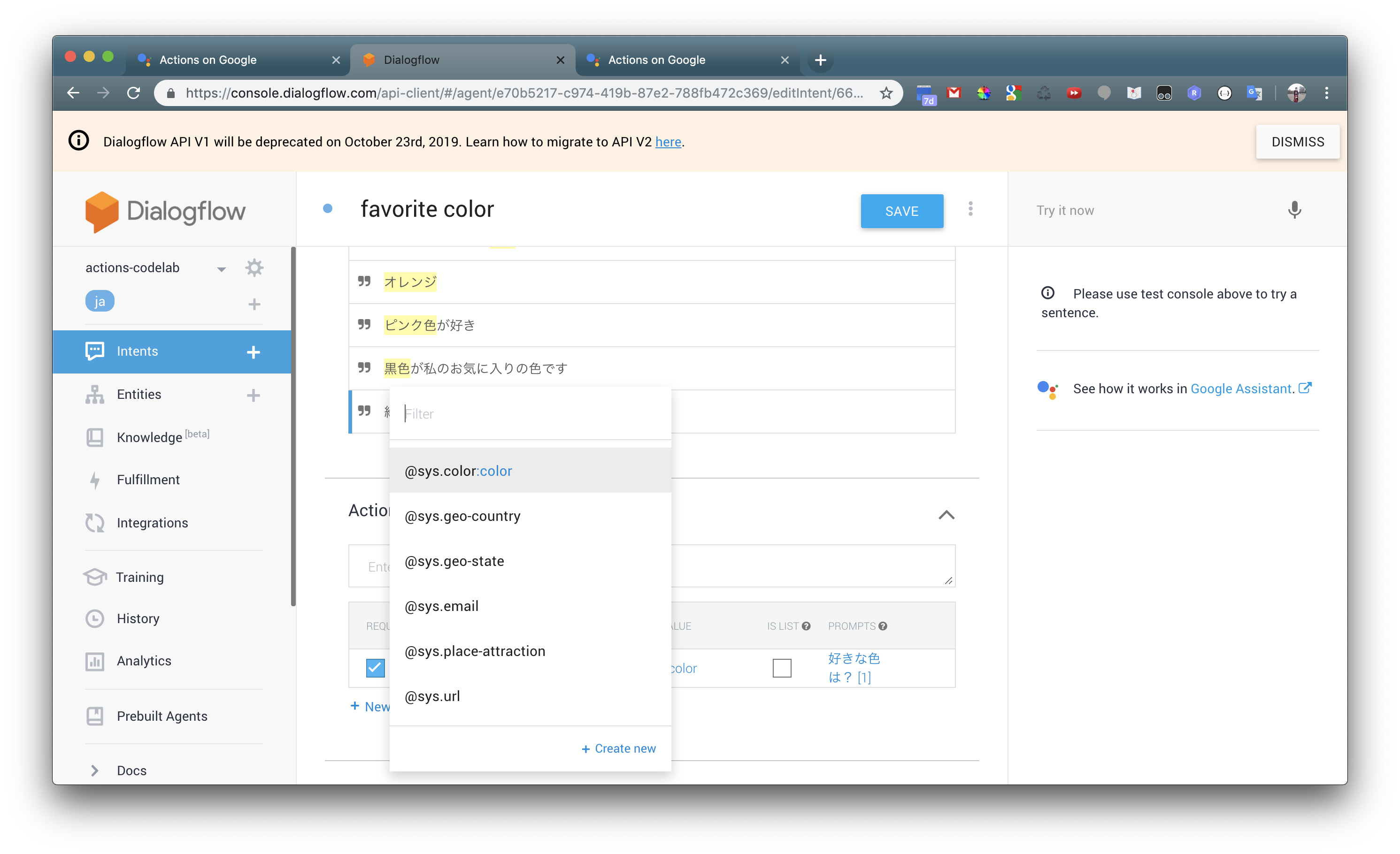Add a new intent with the plus icon
The image size is (1400, 854).
coord(254,352)
